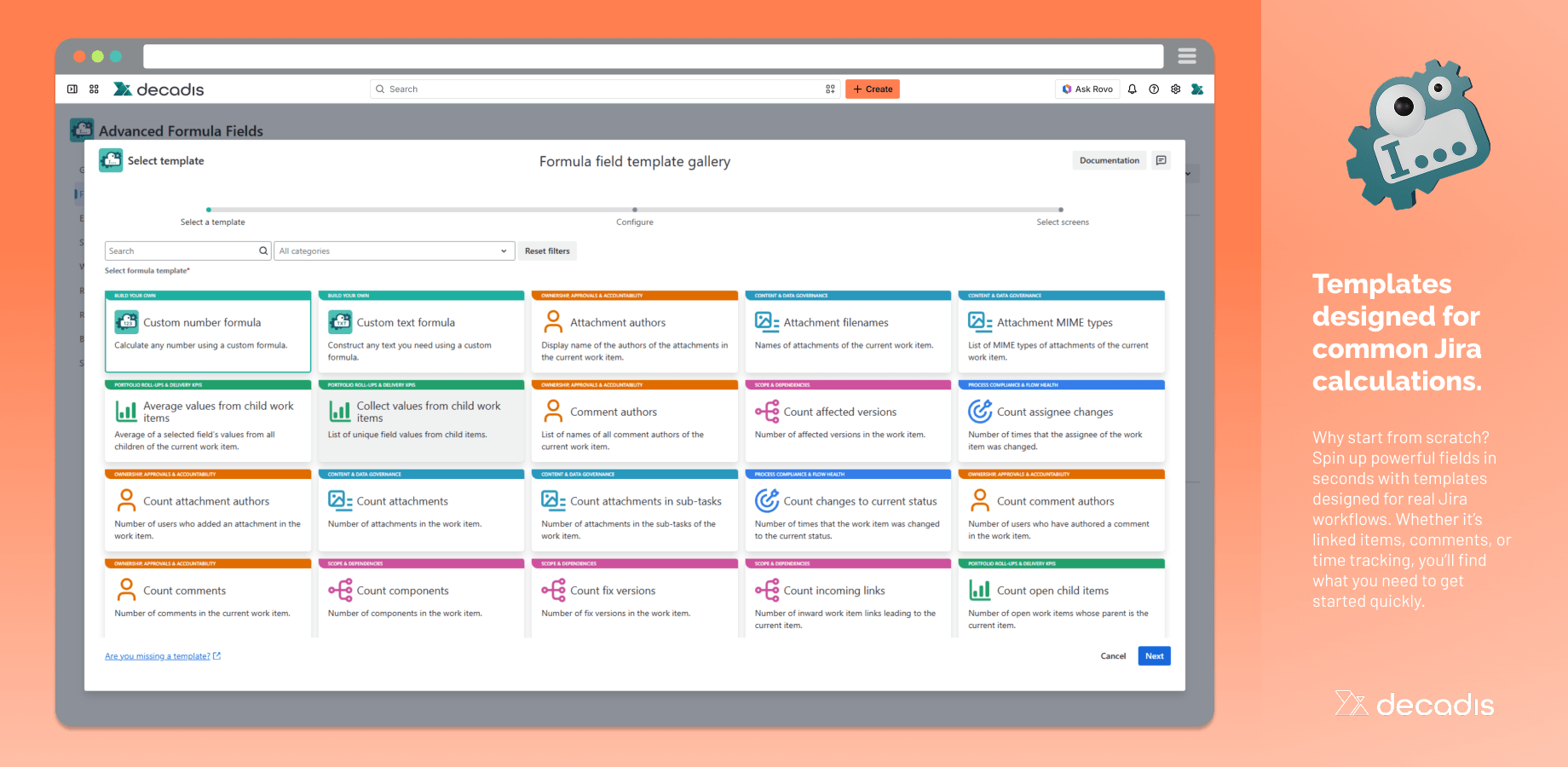Screen dimensions: 1568x767
Task: Open the help question mark icon
Action: (x=1154, y=89)
